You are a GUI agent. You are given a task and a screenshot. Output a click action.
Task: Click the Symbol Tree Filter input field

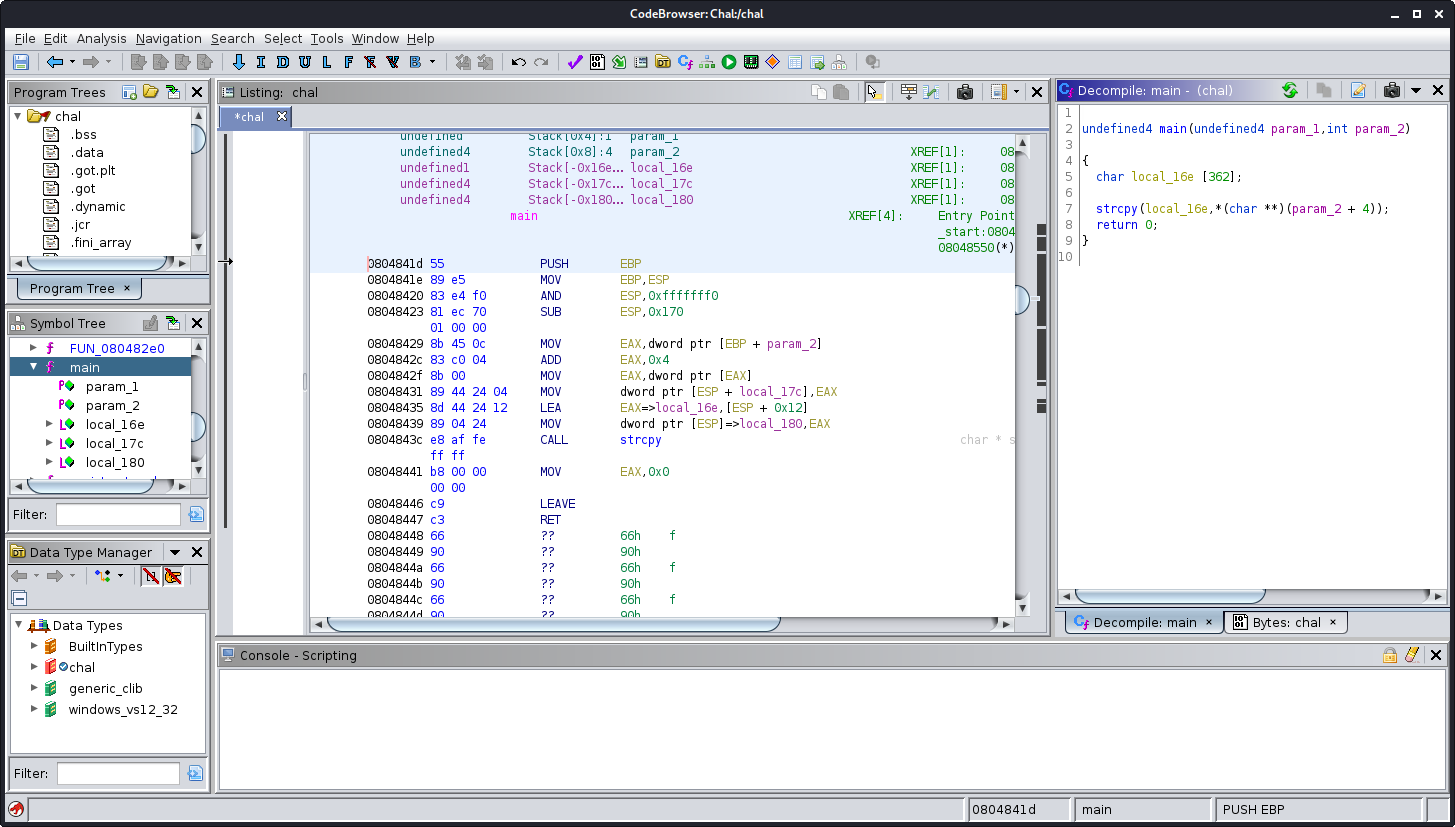tap(118, 515)
